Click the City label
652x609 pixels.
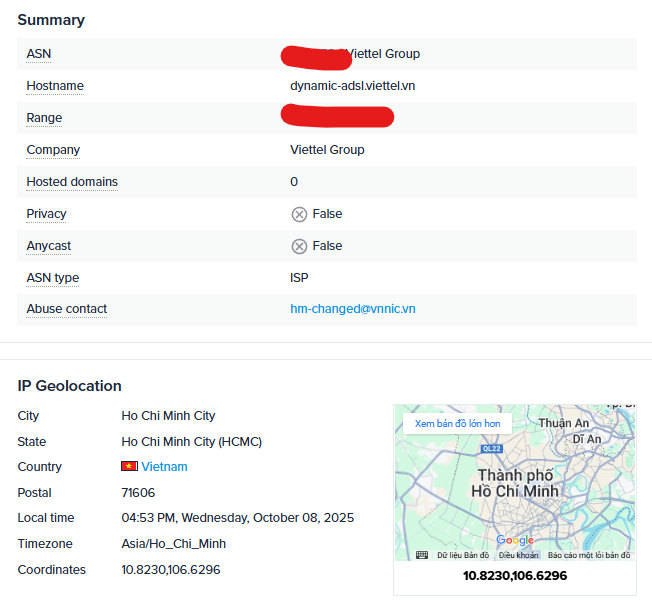click(x=28, y=416)
